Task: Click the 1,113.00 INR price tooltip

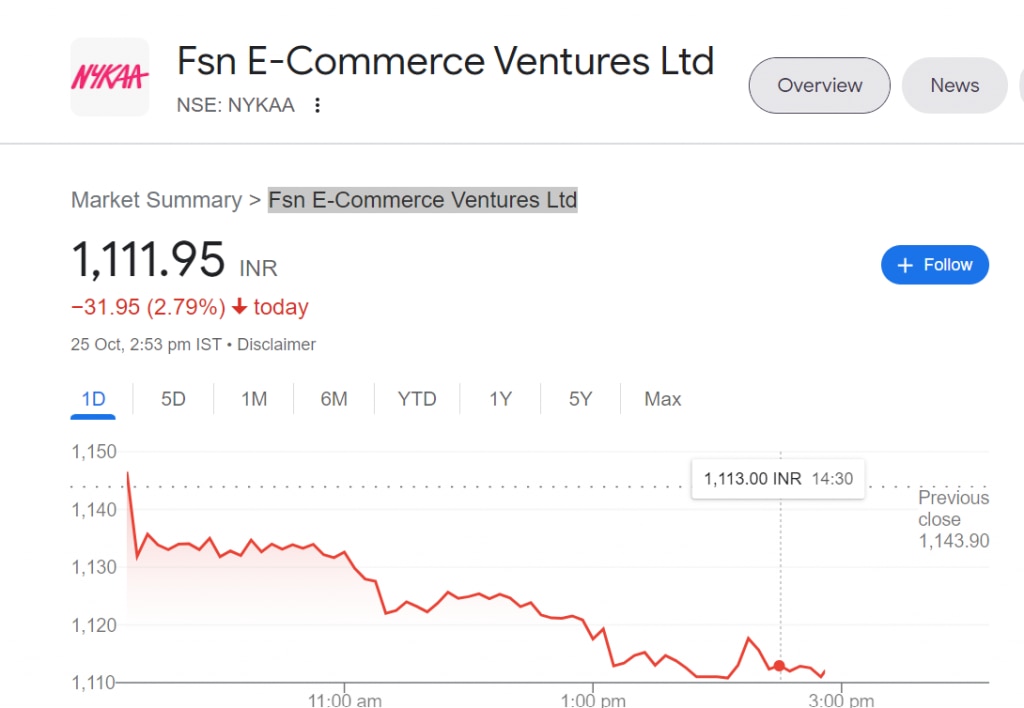Action: coord(778,479)
